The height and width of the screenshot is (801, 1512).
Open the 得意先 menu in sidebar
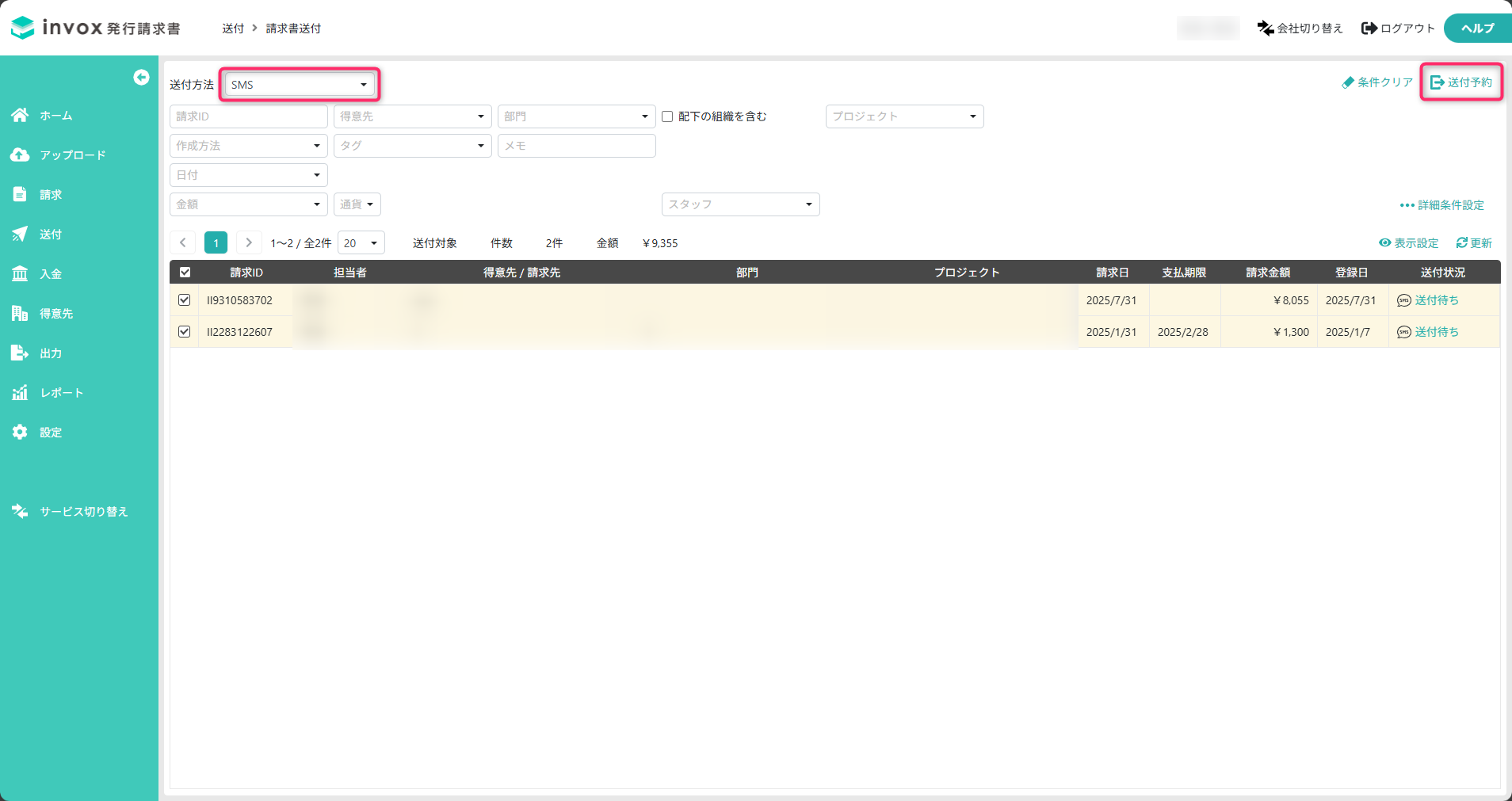(x=56, y=314)
